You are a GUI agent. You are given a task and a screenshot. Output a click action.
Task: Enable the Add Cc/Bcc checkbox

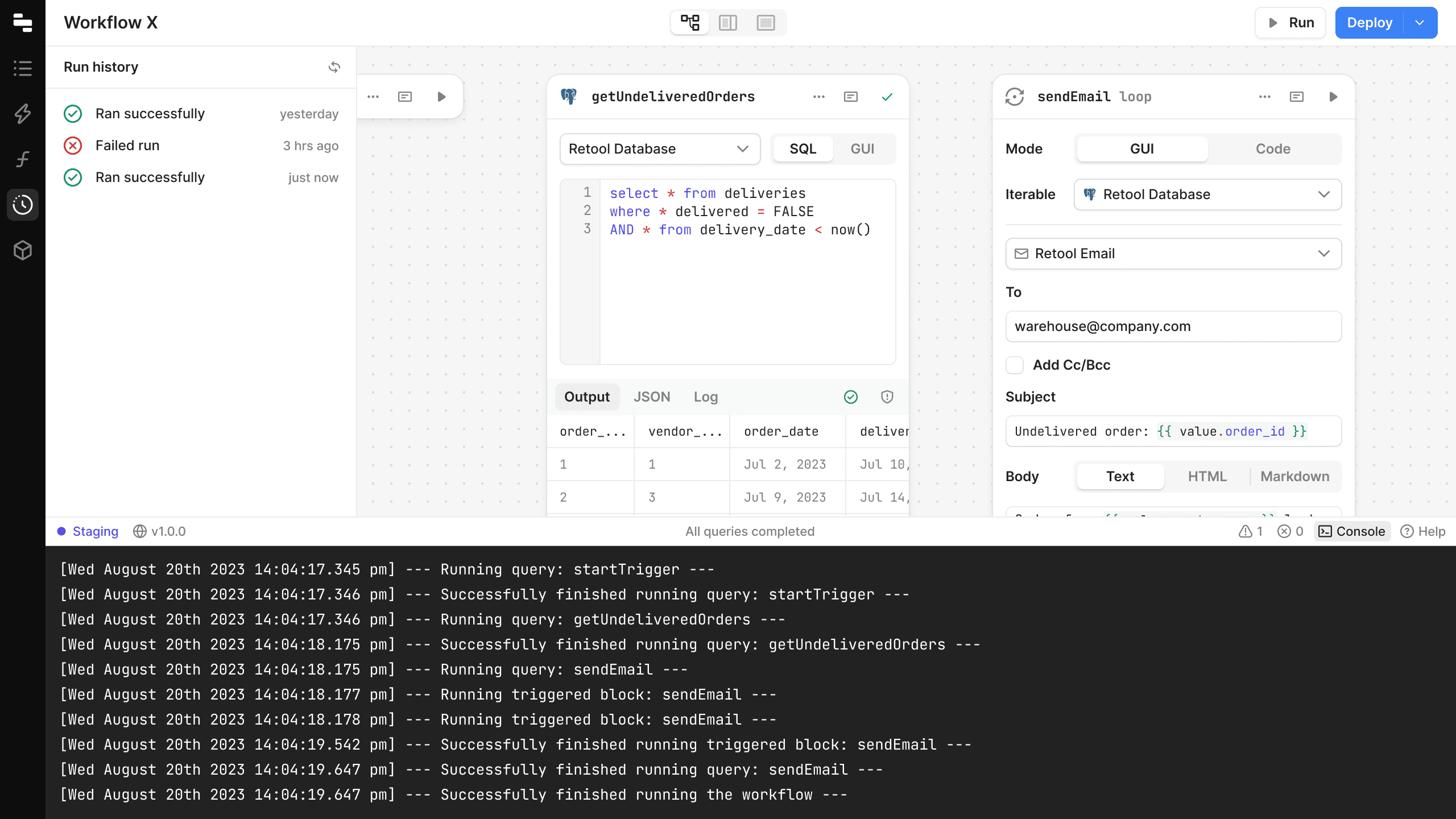[1015, 365]
